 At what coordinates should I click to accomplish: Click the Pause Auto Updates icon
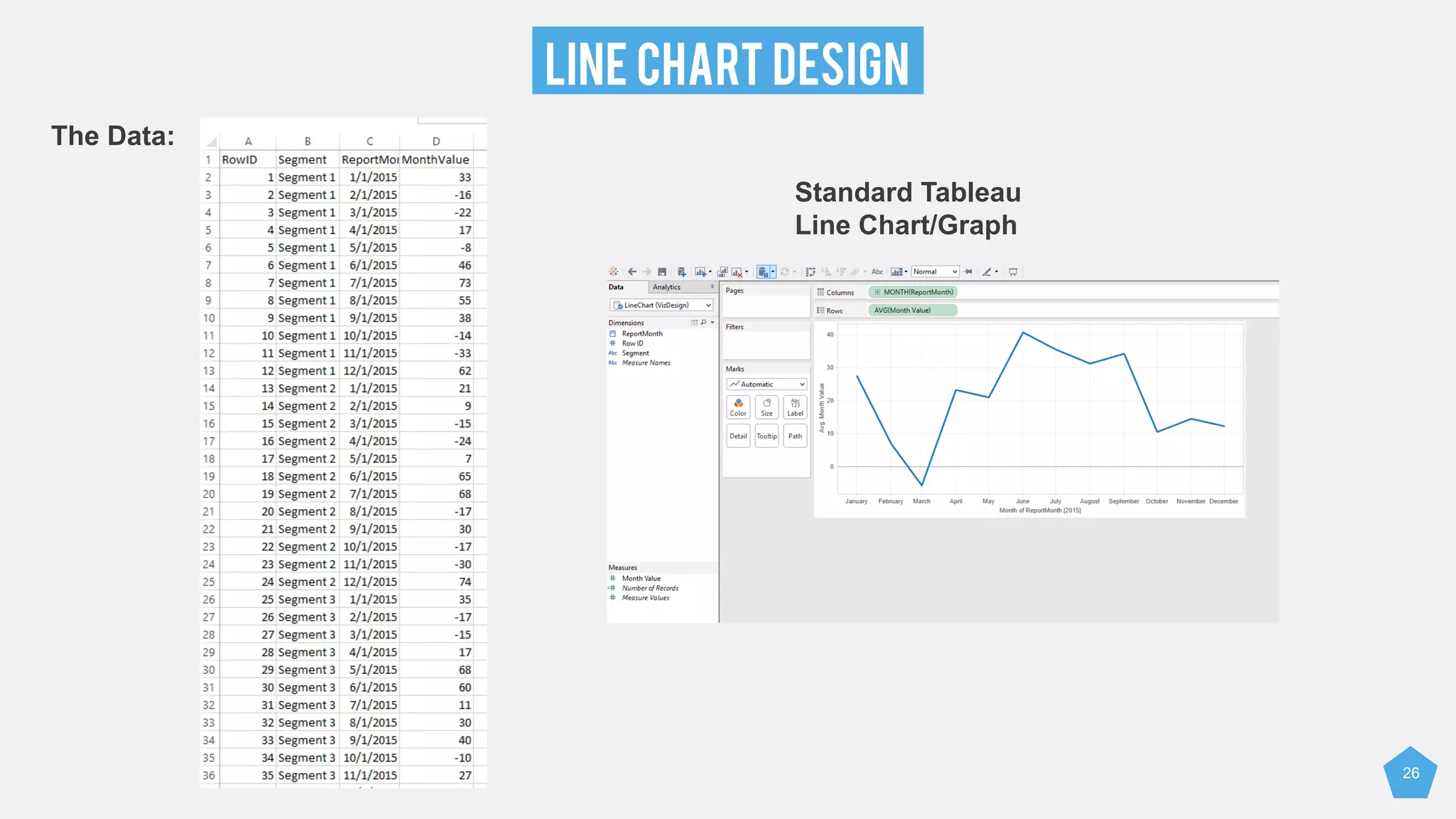click(763, 272)
